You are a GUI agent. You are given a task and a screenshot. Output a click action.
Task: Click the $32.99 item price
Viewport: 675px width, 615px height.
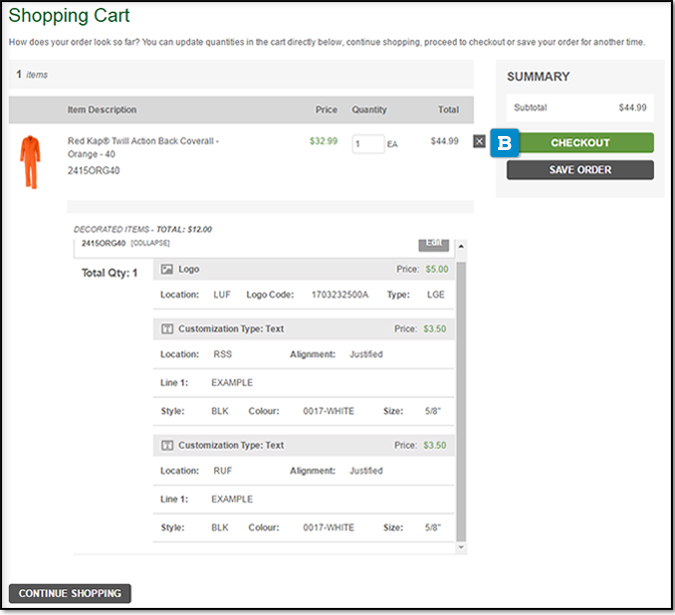pyautogui.click(x=324, y=141)
